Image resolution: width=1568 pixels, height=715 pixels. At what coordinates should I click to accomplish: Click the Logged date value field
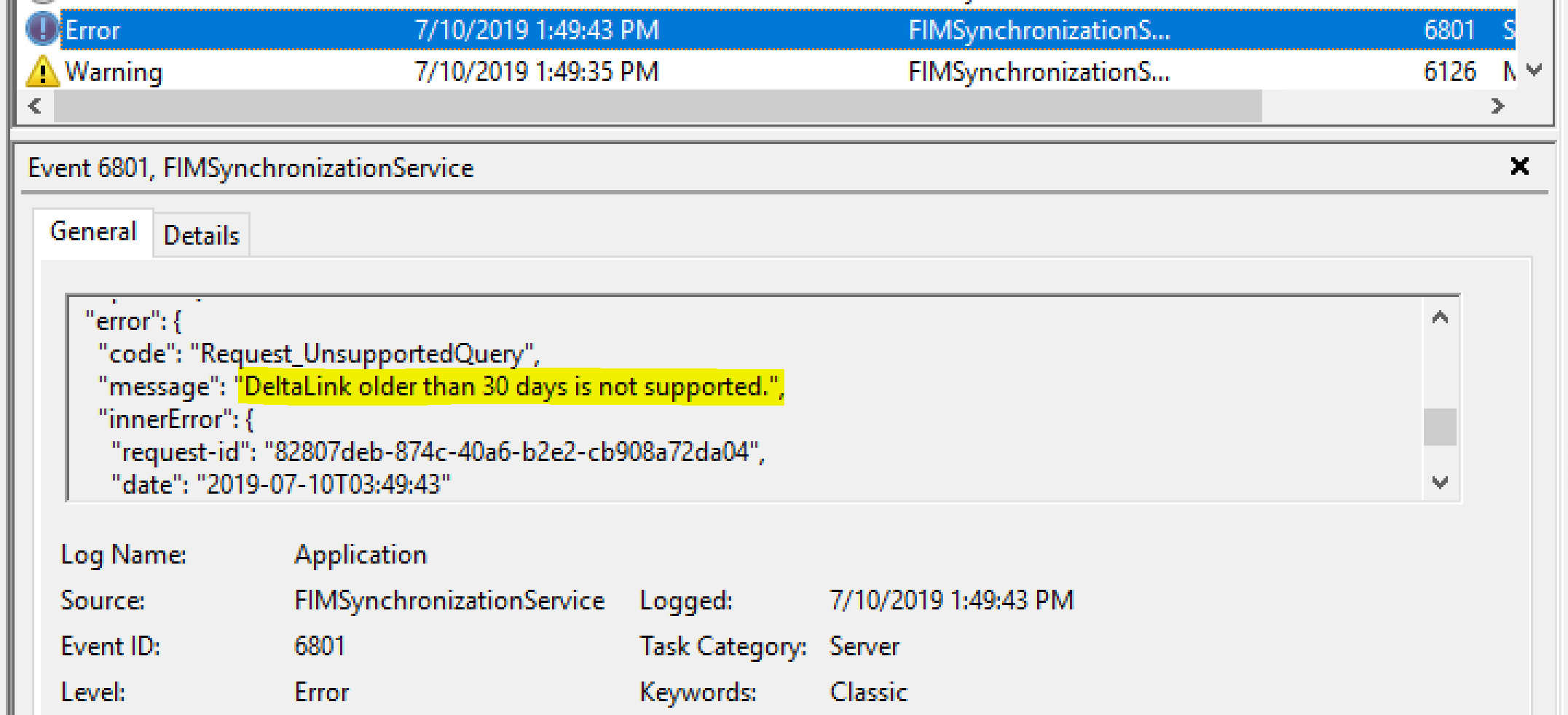(x=951, y=601)
